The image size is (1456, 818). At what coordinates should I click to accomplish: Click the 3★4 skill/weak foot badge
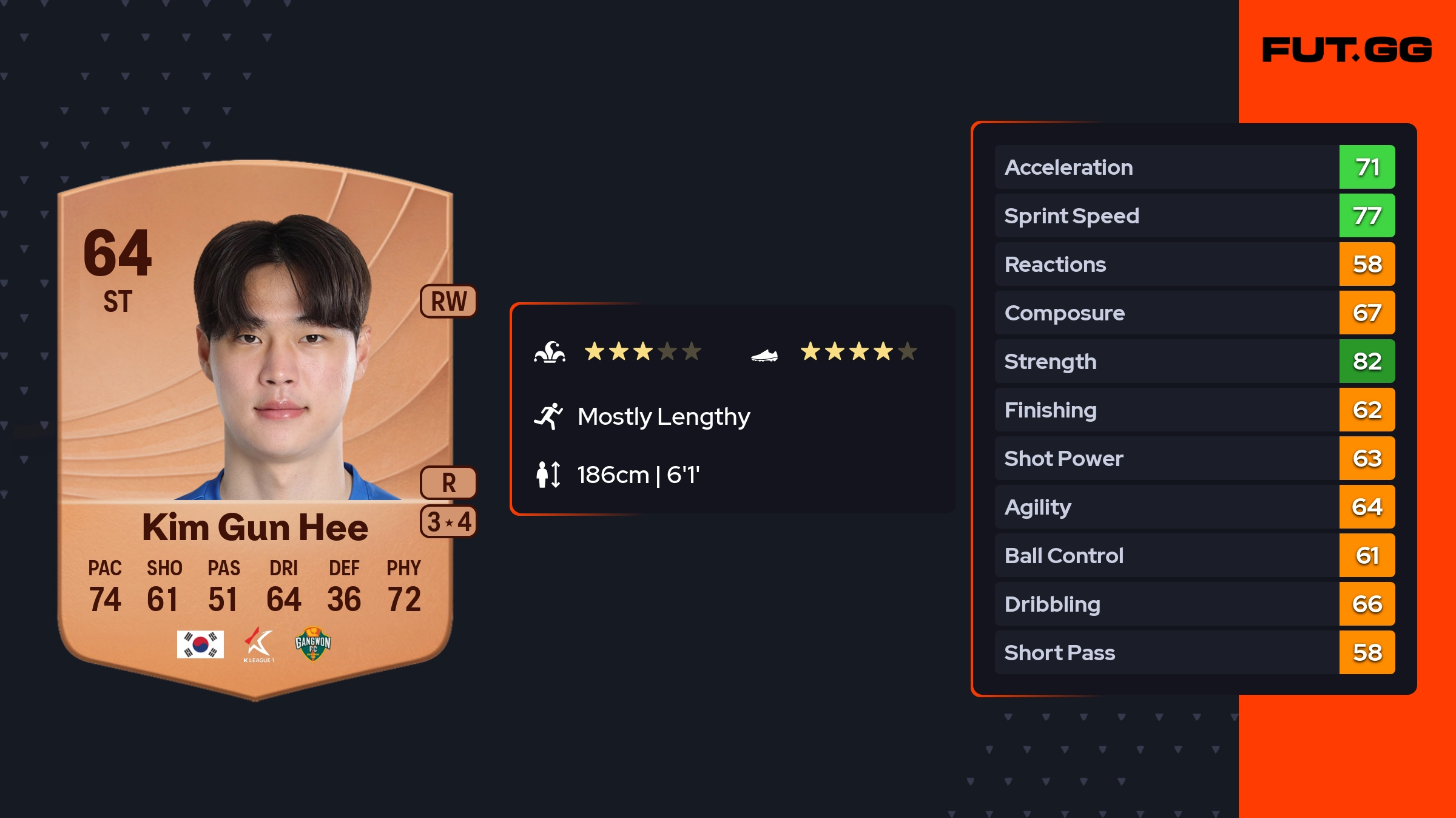click(x=449, y=522)
